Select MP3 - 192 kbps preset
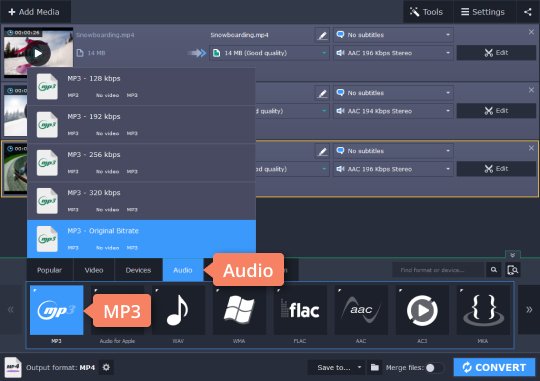The image size is (540, 381). 141,125
